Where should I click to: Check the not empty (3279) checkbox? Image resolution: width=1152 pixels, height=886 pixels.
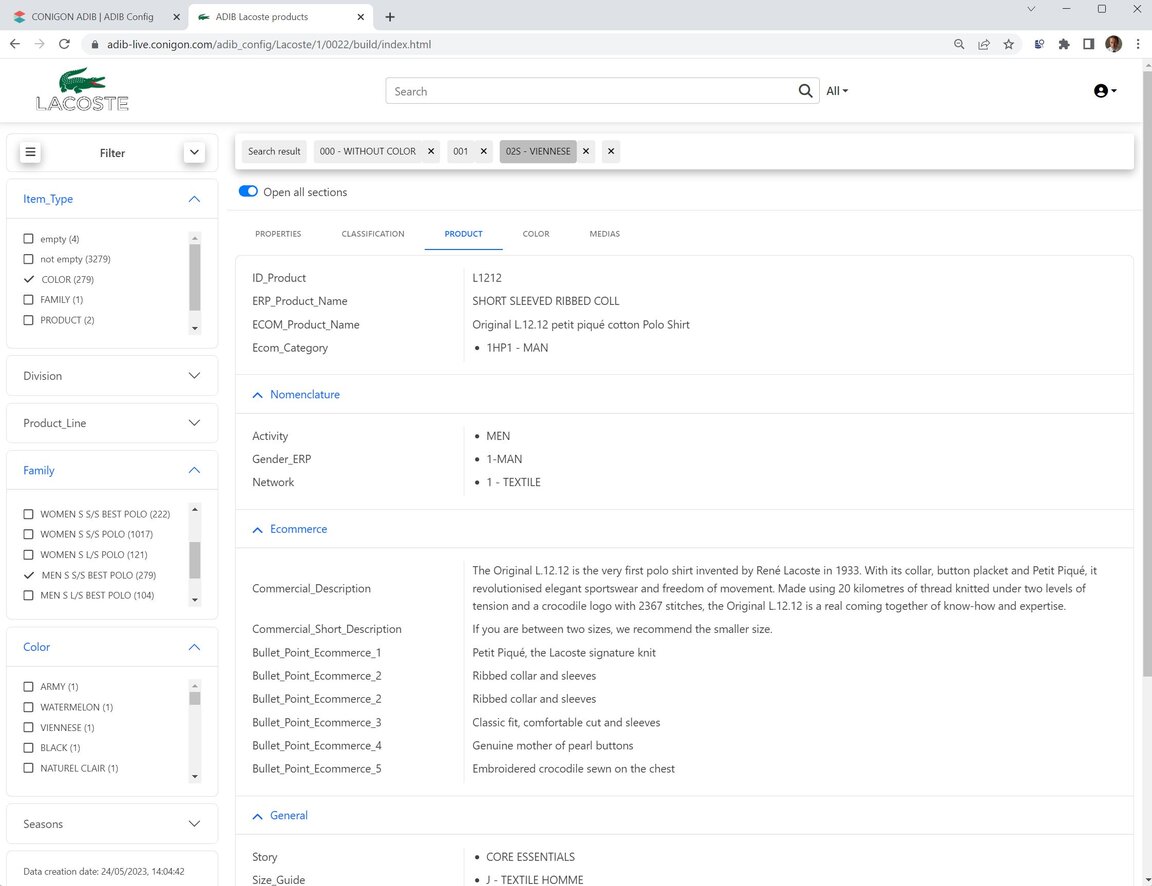coord(29,259)
